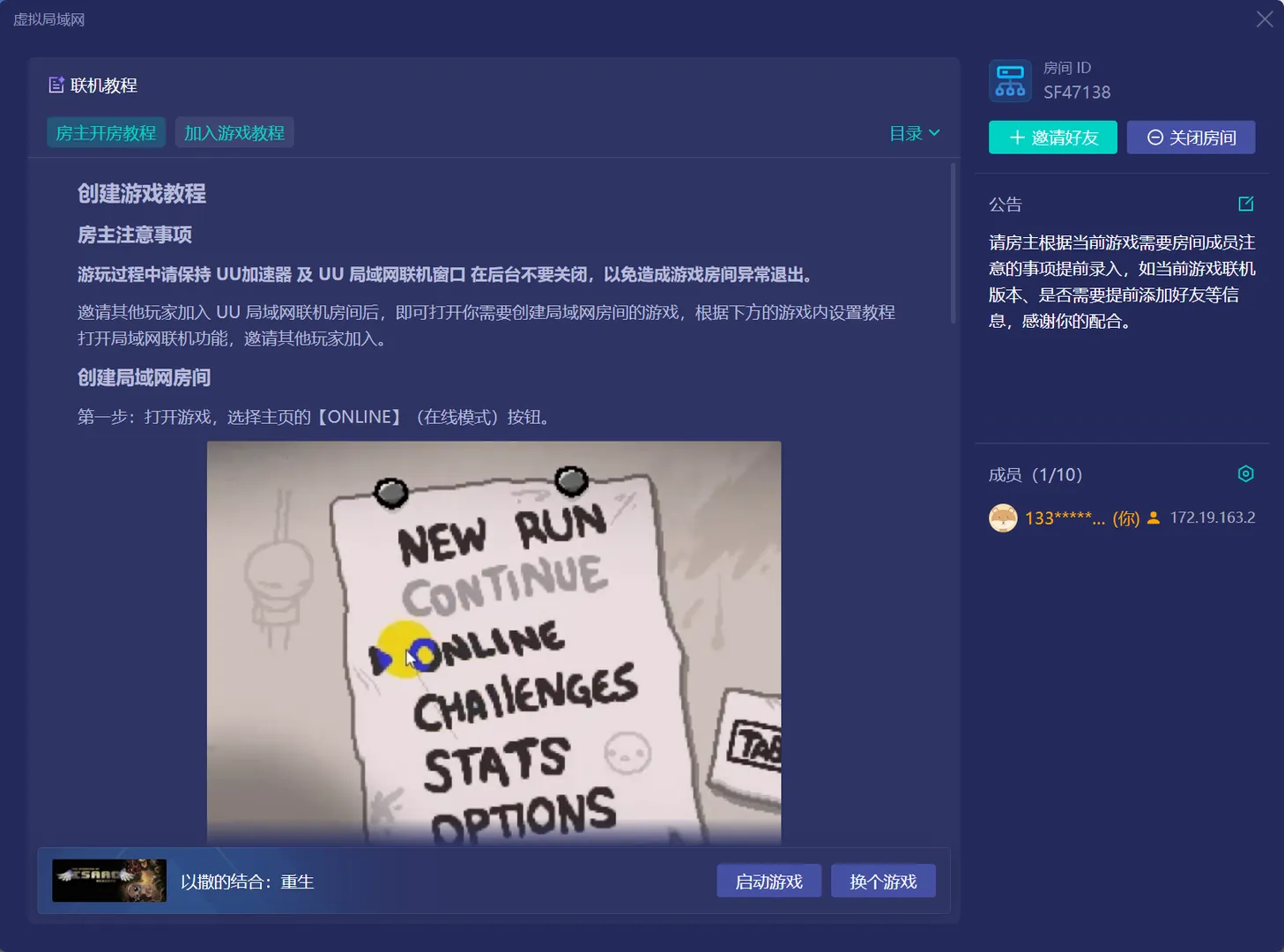Click the 邀请好友 button
Screen dimensions: 1284x952
[x=1053, y=138]
